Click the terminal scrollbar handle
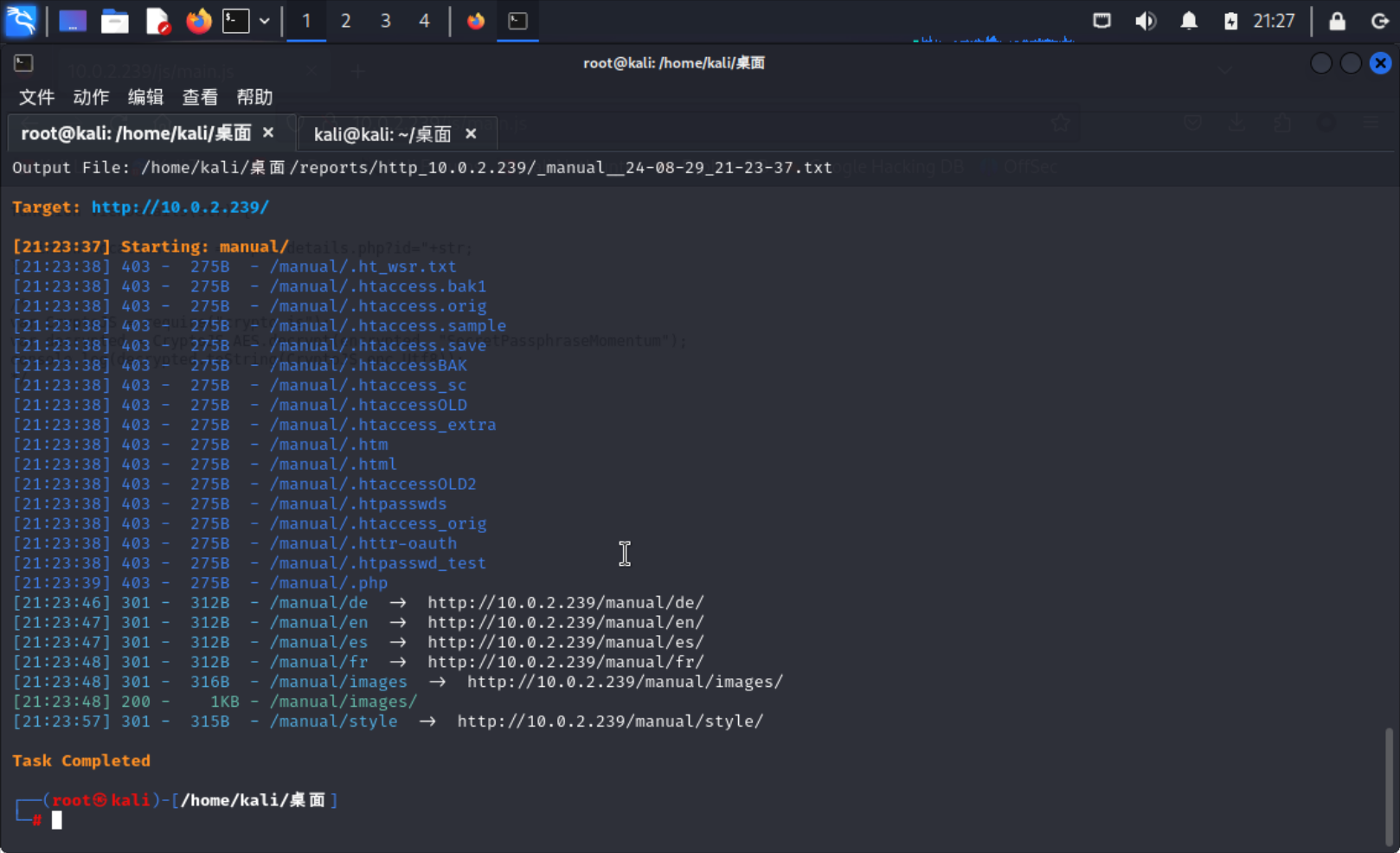Viewport: 1400px width, 853px height. [1389, 786]
